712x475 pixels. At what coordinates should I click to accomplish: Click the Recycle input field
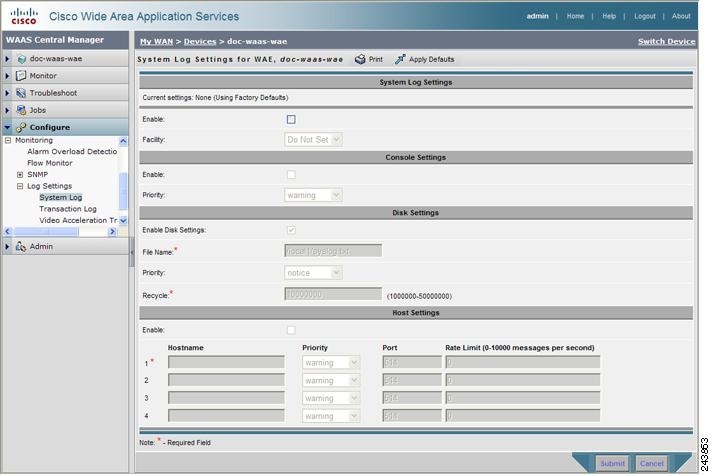333,295
